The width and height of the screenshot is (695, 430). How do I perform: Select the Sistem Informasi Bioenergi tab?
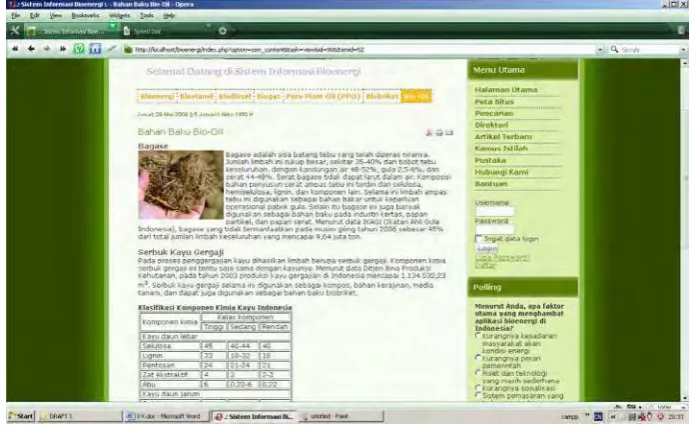(x=71, y=31)
